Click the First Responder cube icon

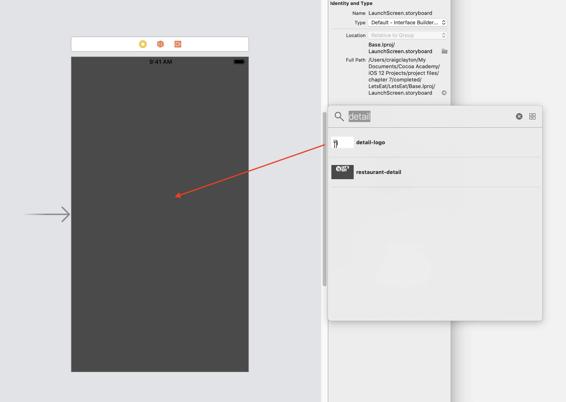(x=160, y=44)
